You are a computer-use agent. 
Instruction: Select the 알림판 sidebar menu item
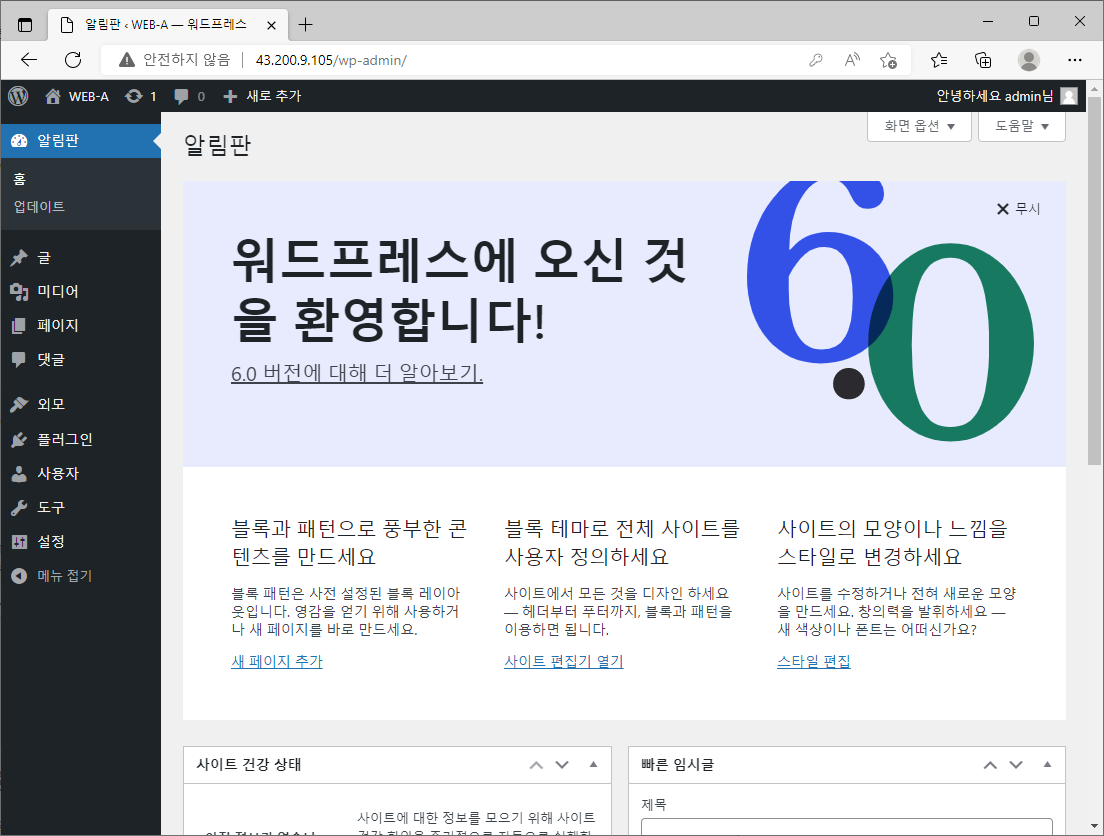click(x=80, y=141)
